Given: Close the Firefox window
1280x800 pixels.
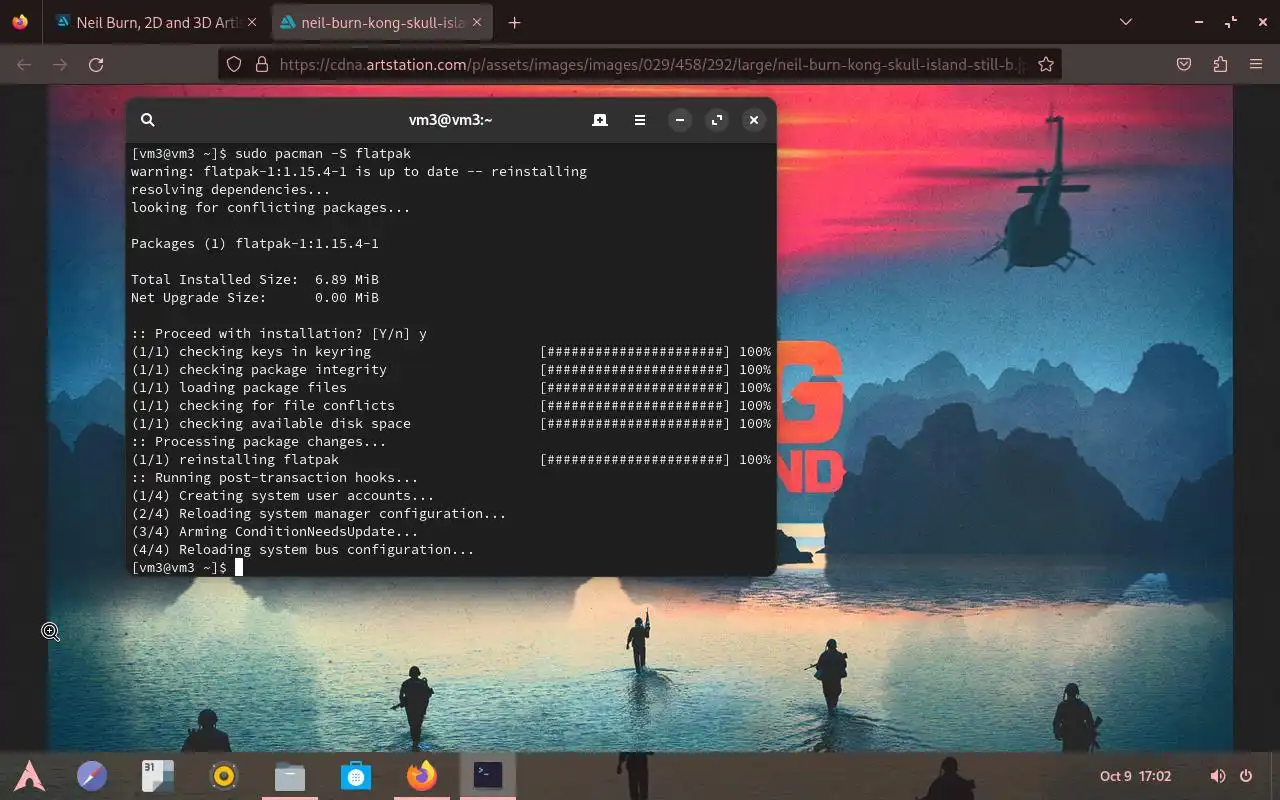Looking at the screenshot, I should tap(1261, 22).
